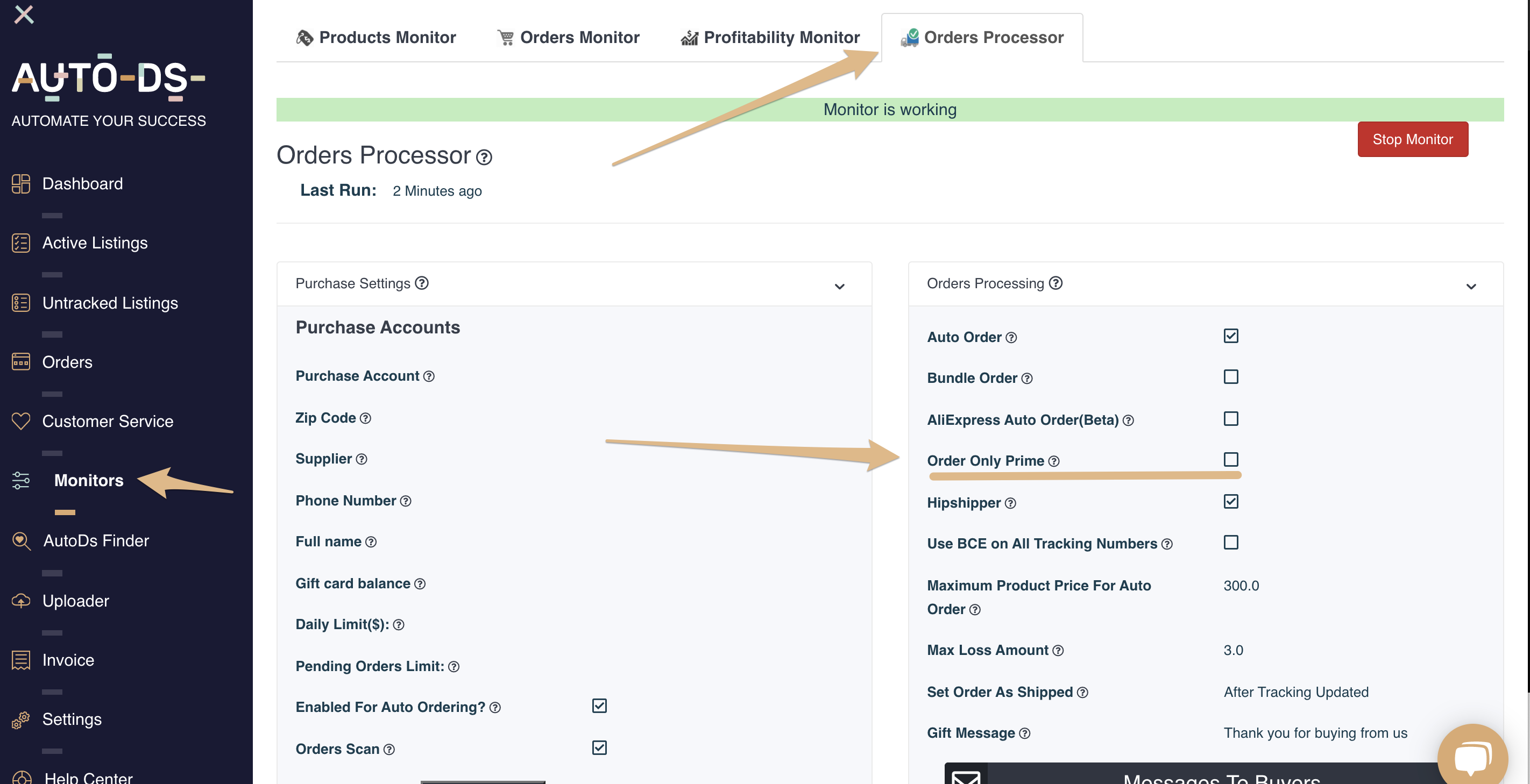Collapse the Purchase Settings panel chevron

(x=839, y=287)
